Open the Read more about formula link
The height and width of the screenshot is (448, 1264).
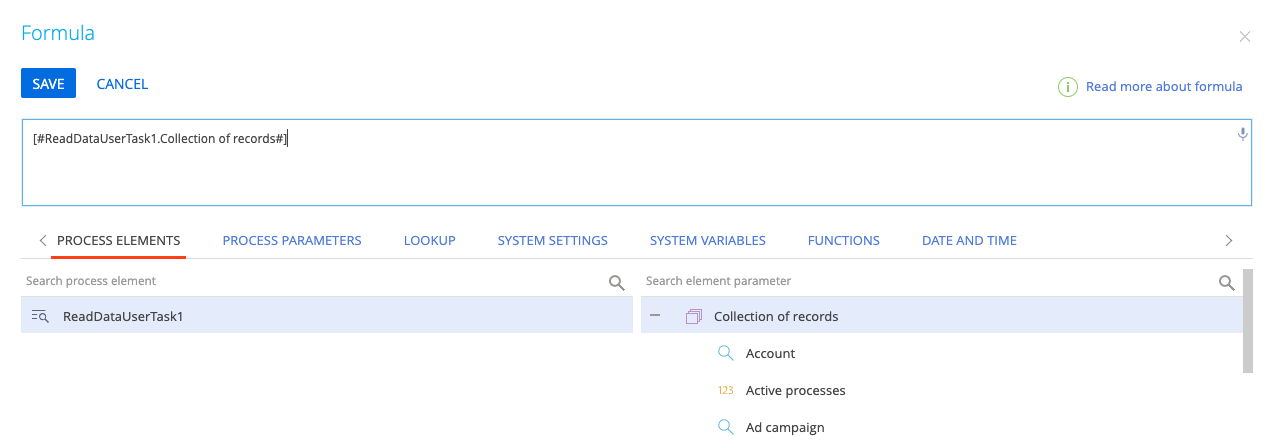1164,87
